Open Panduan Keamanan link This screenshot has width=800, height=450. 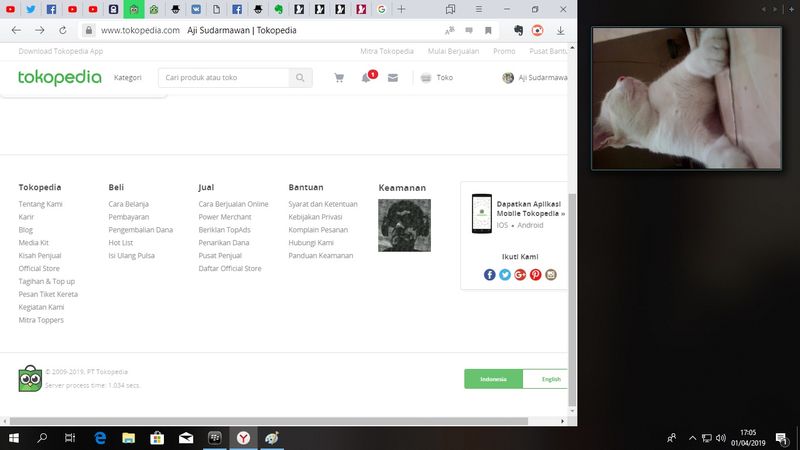click(x=320, y=256)
